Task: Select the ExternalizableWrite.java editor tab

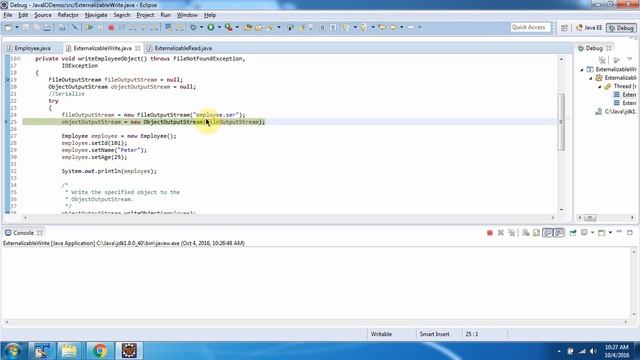Action: [102, 48]
